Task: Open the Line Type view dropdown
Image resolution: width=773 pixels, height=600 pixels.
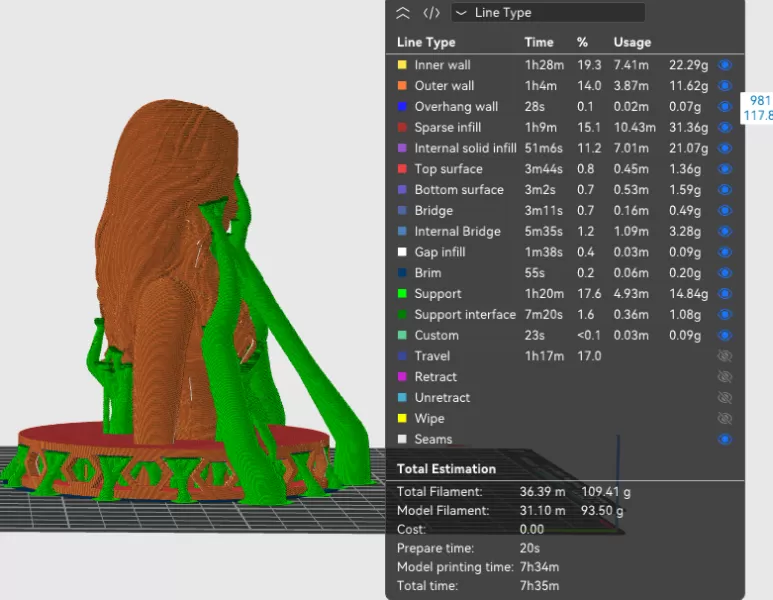Action: point(548,13)
